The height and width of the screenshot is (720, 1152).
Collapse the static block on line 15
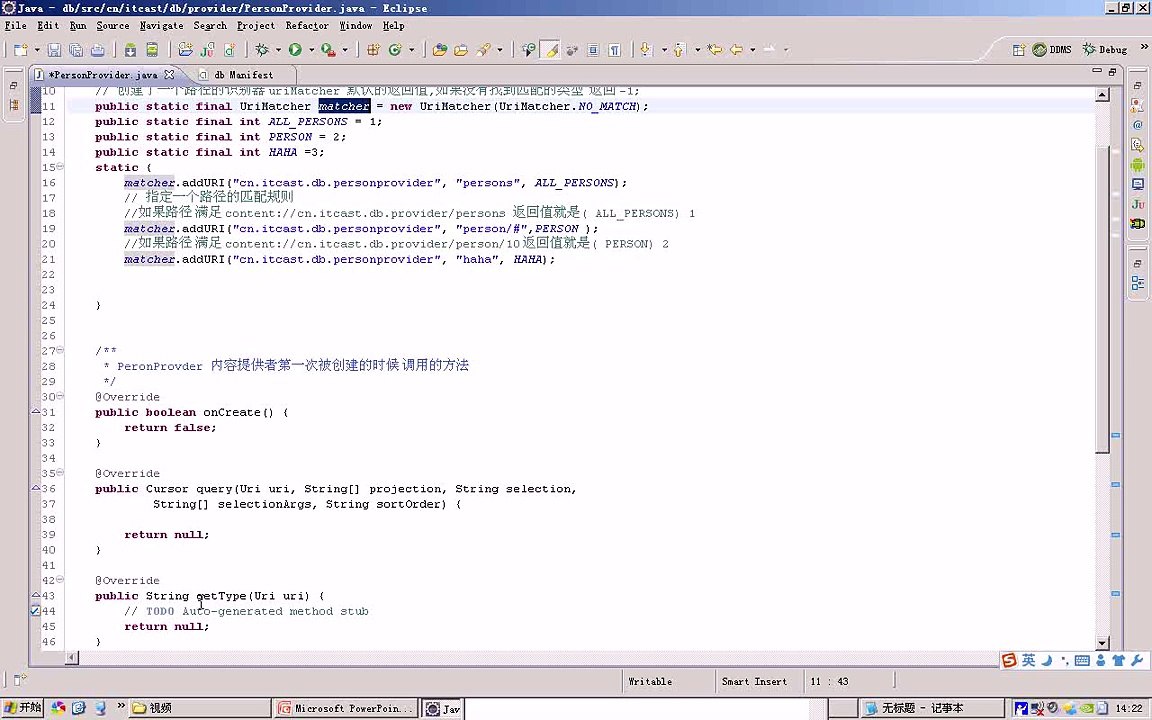coord(60,167)
